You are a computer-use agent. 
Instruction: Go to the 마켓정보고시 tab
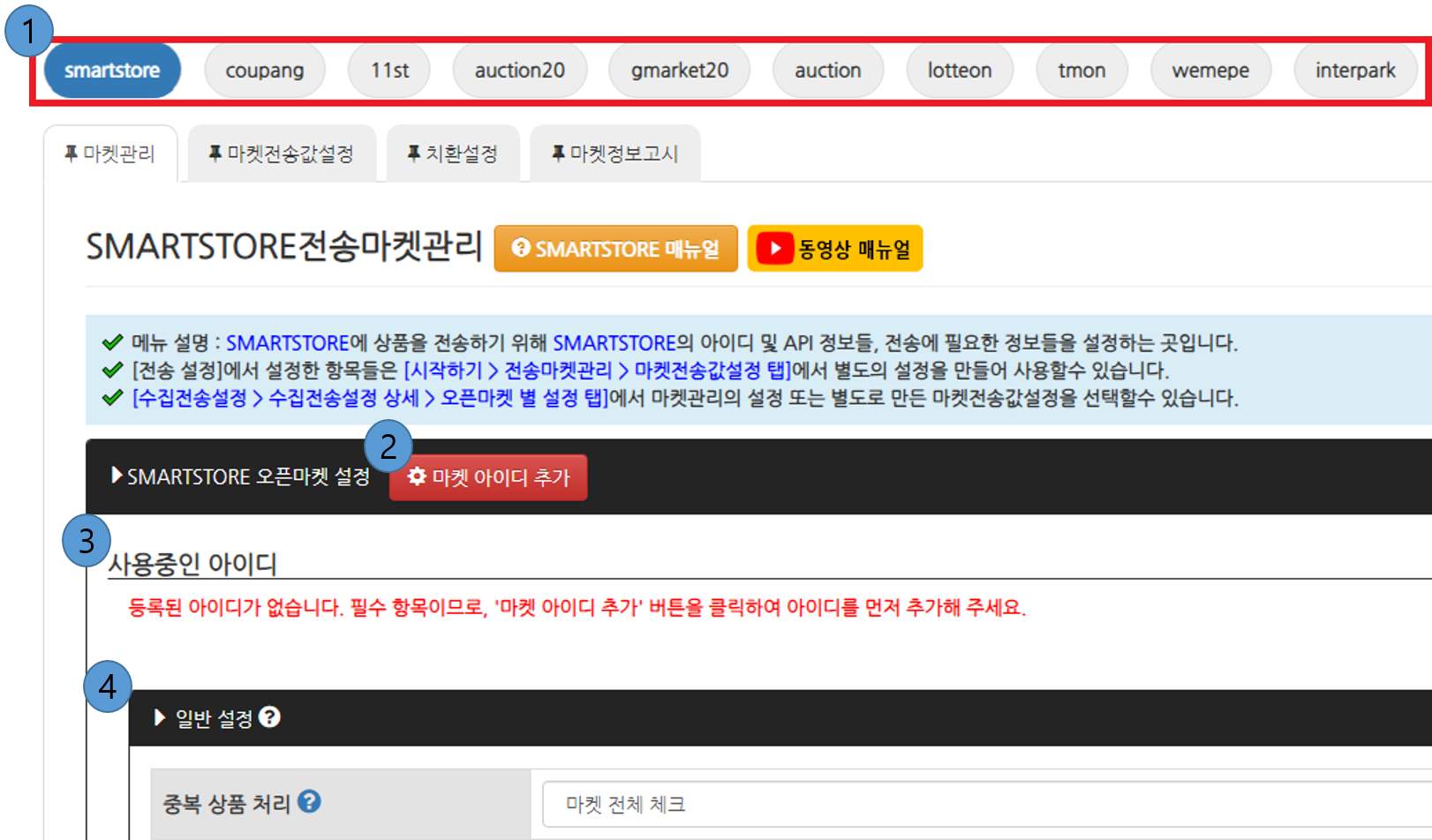coord(615,154)
